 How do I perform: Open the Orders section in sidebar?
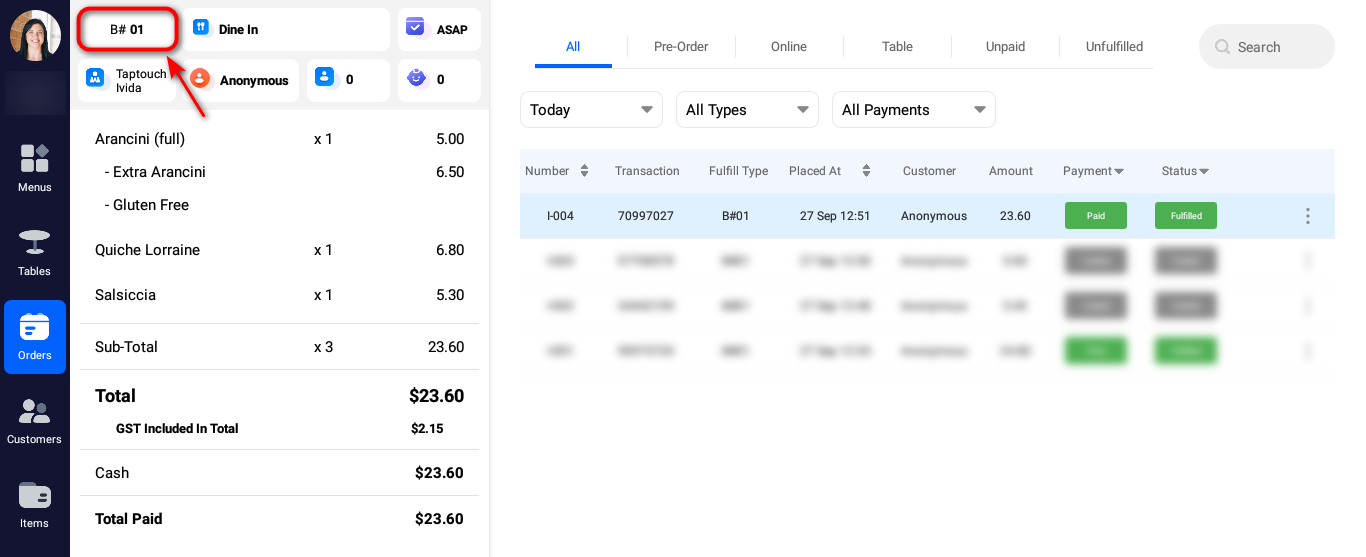[x=34, y=336]
